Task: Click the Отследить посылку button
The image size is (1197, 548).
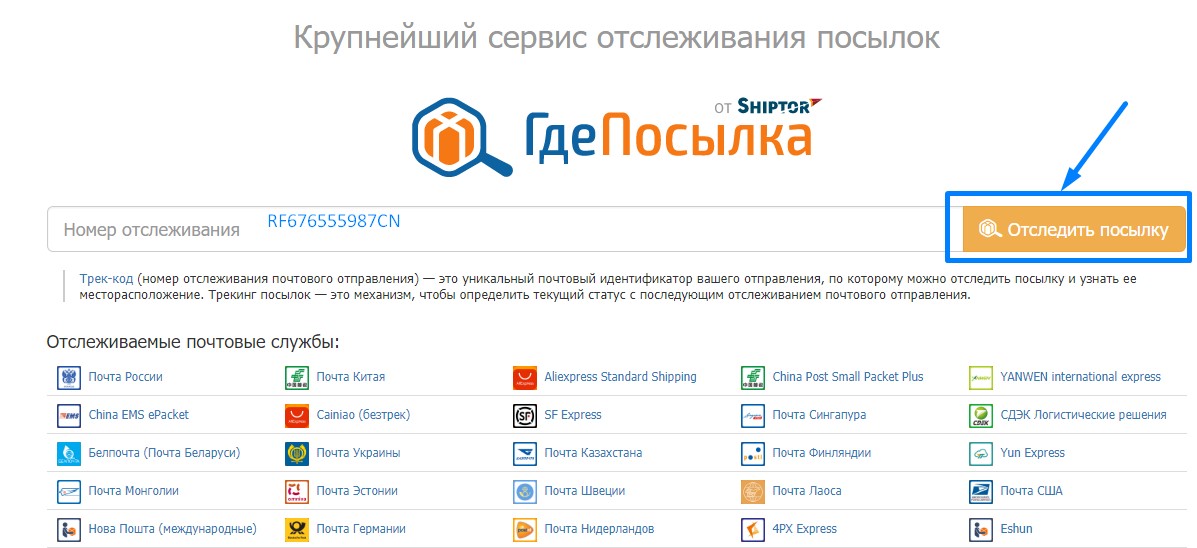Action: (x=1074, y=229)
